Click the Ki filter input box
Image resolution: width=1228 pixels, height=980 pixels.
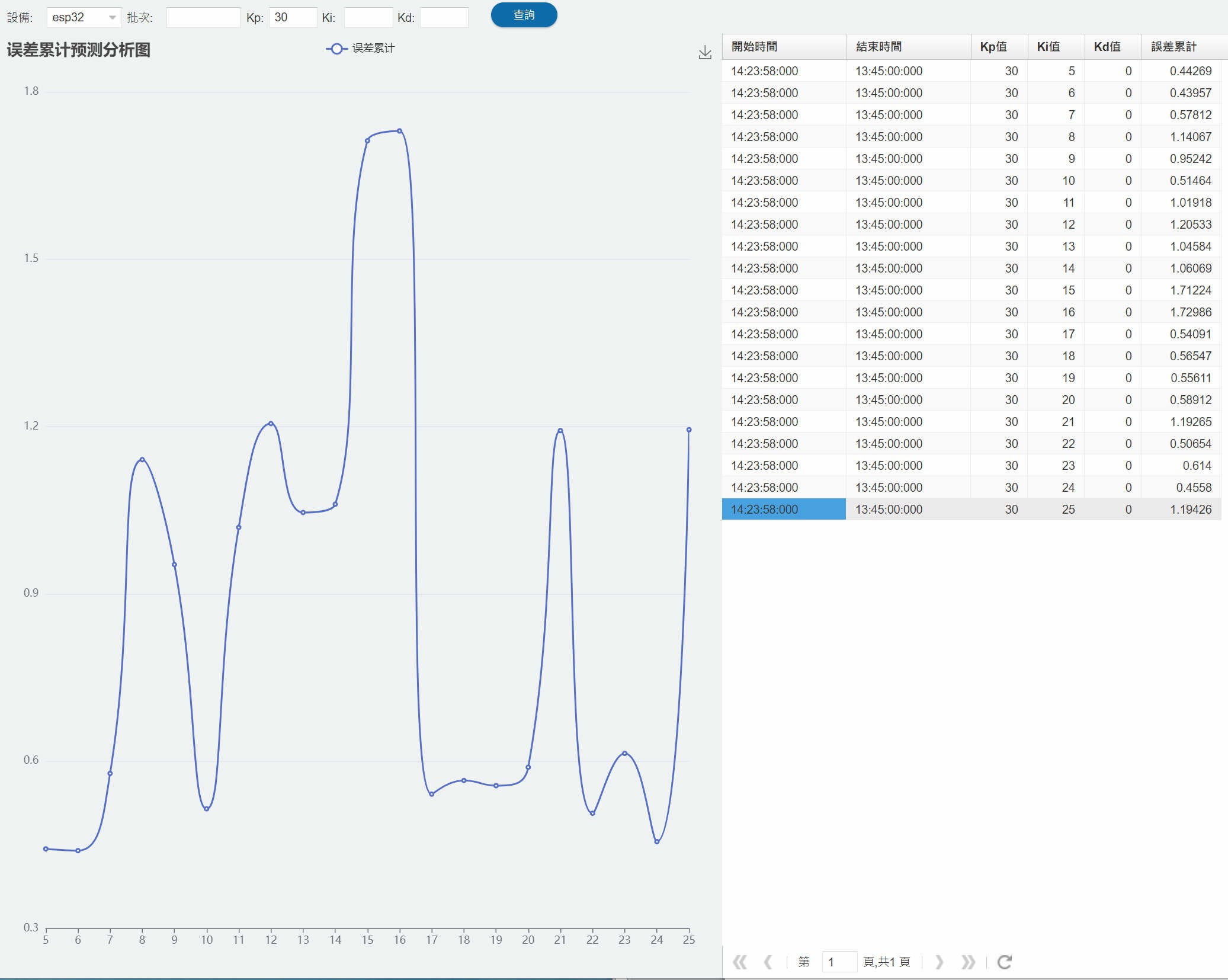click(368, 18)
